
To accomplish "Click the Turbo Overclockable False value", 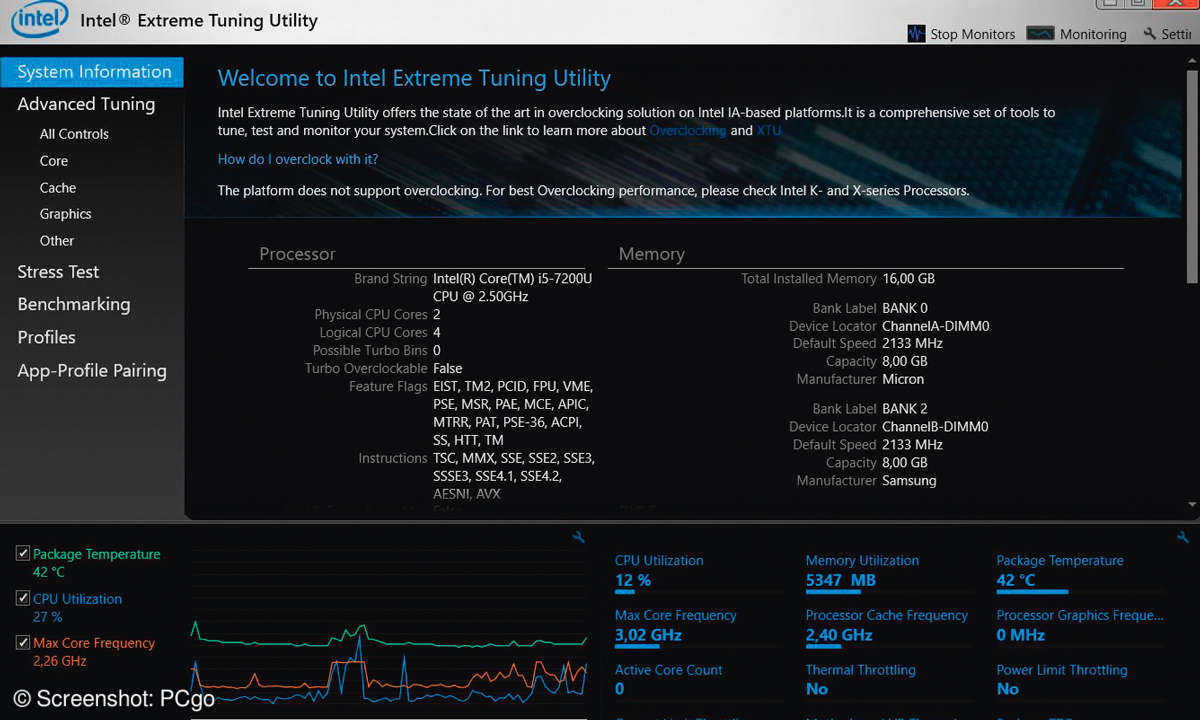I will point(447,369).
